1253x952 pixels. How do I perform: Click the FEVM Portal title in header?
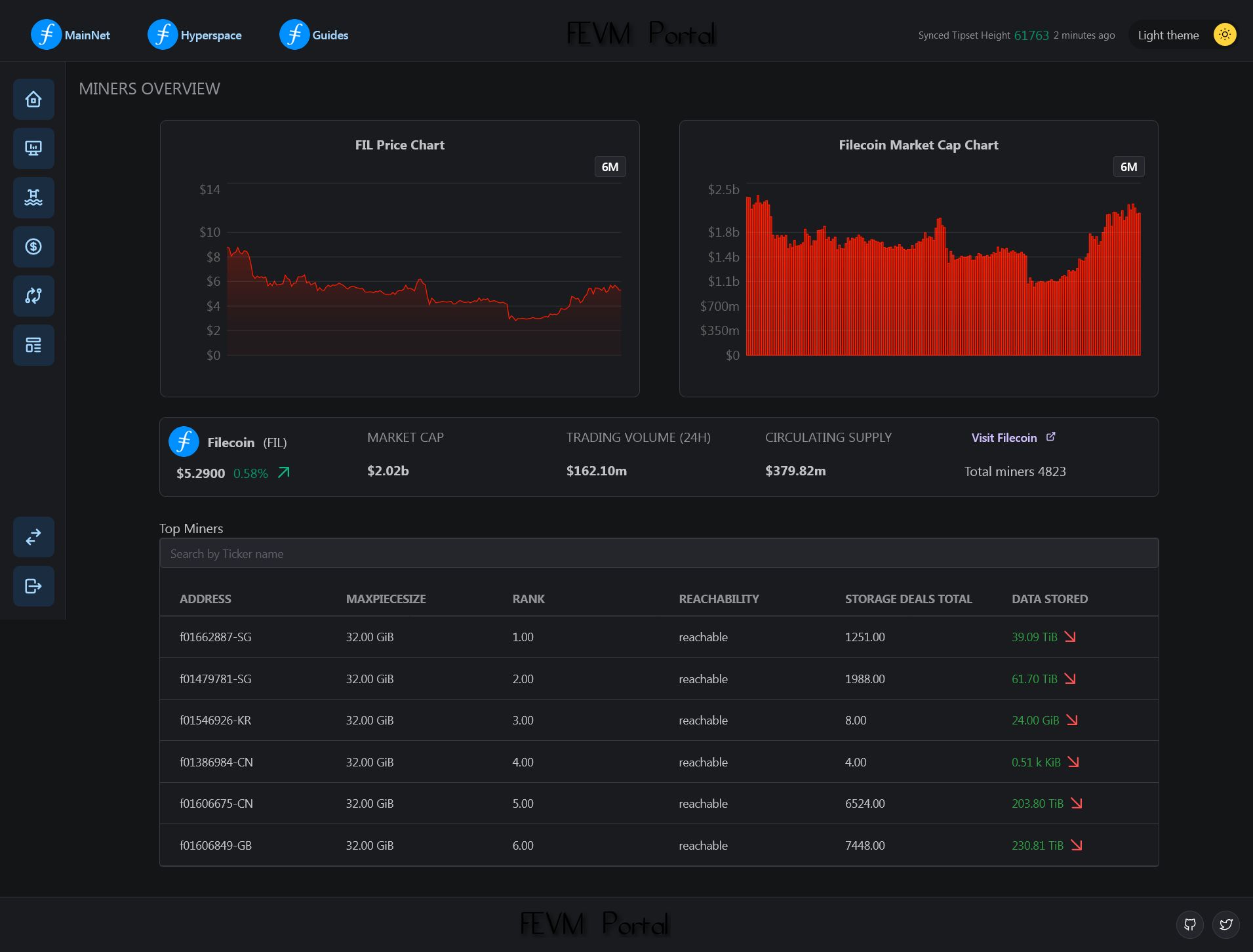(x=641, y=33)
